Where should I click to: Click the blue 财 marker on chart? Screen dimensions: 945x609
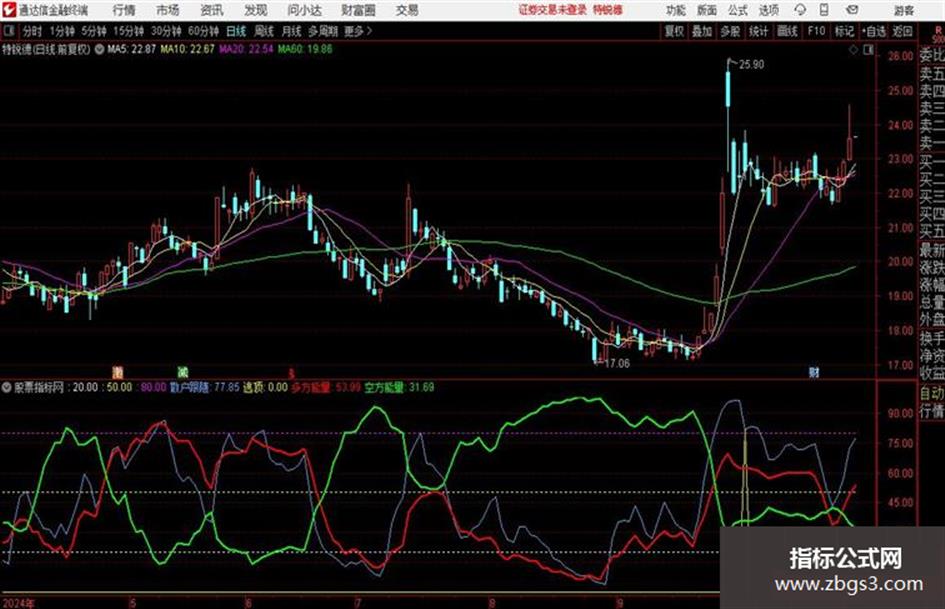click(814, 372)
